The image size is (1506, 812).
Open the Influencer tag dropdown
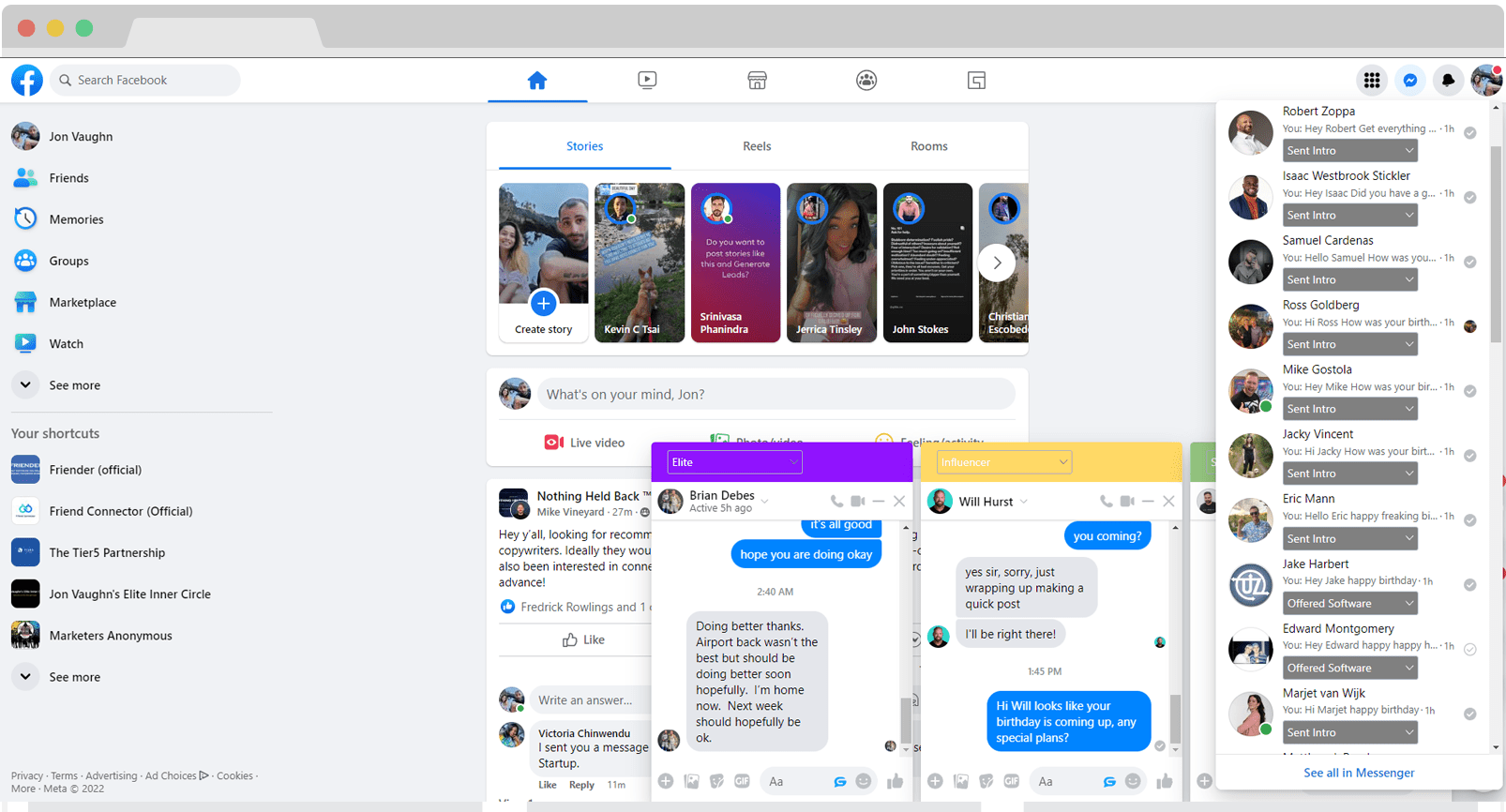pyautogui.click(x=1003, y=462)
